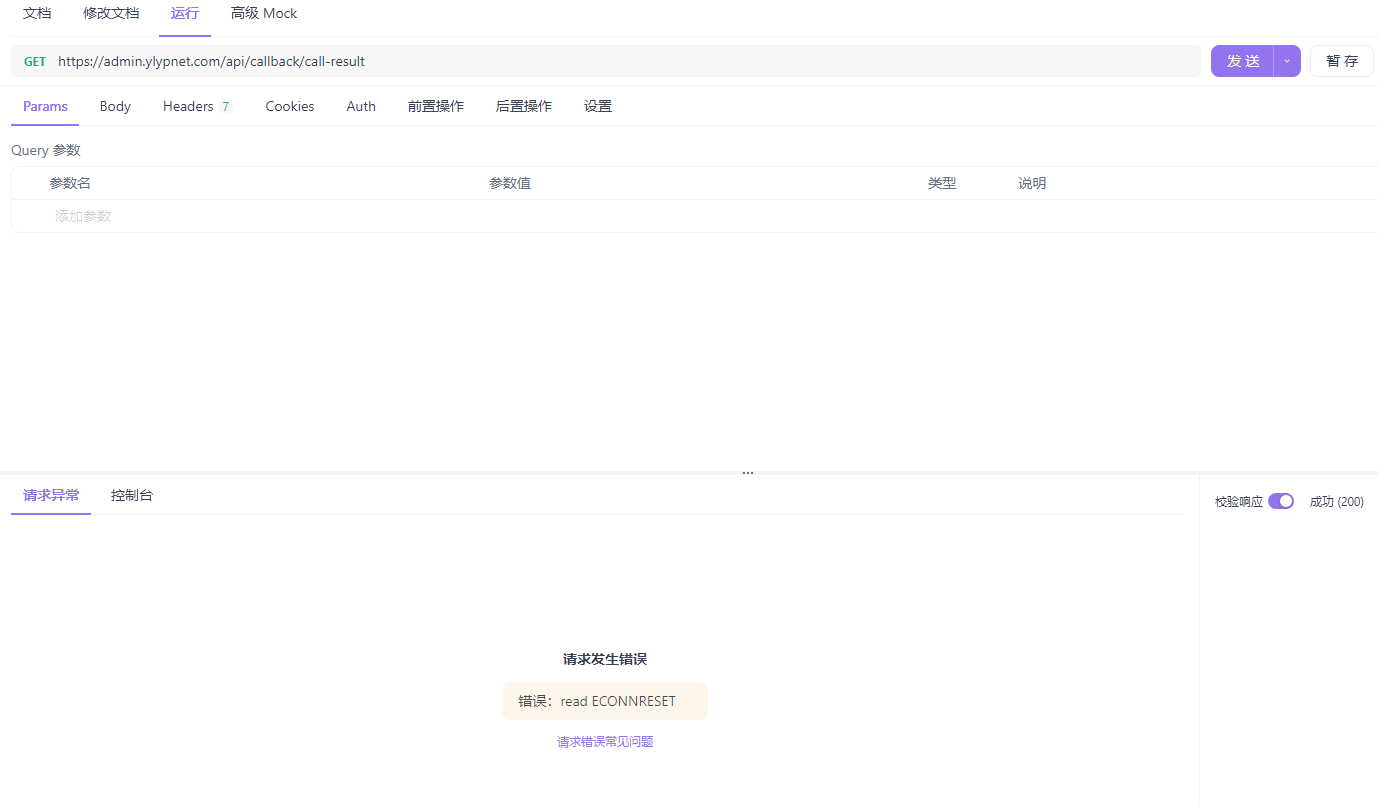1379x805 pixels.
Task: Select the Body tab
Action: [x=115, y=106]
